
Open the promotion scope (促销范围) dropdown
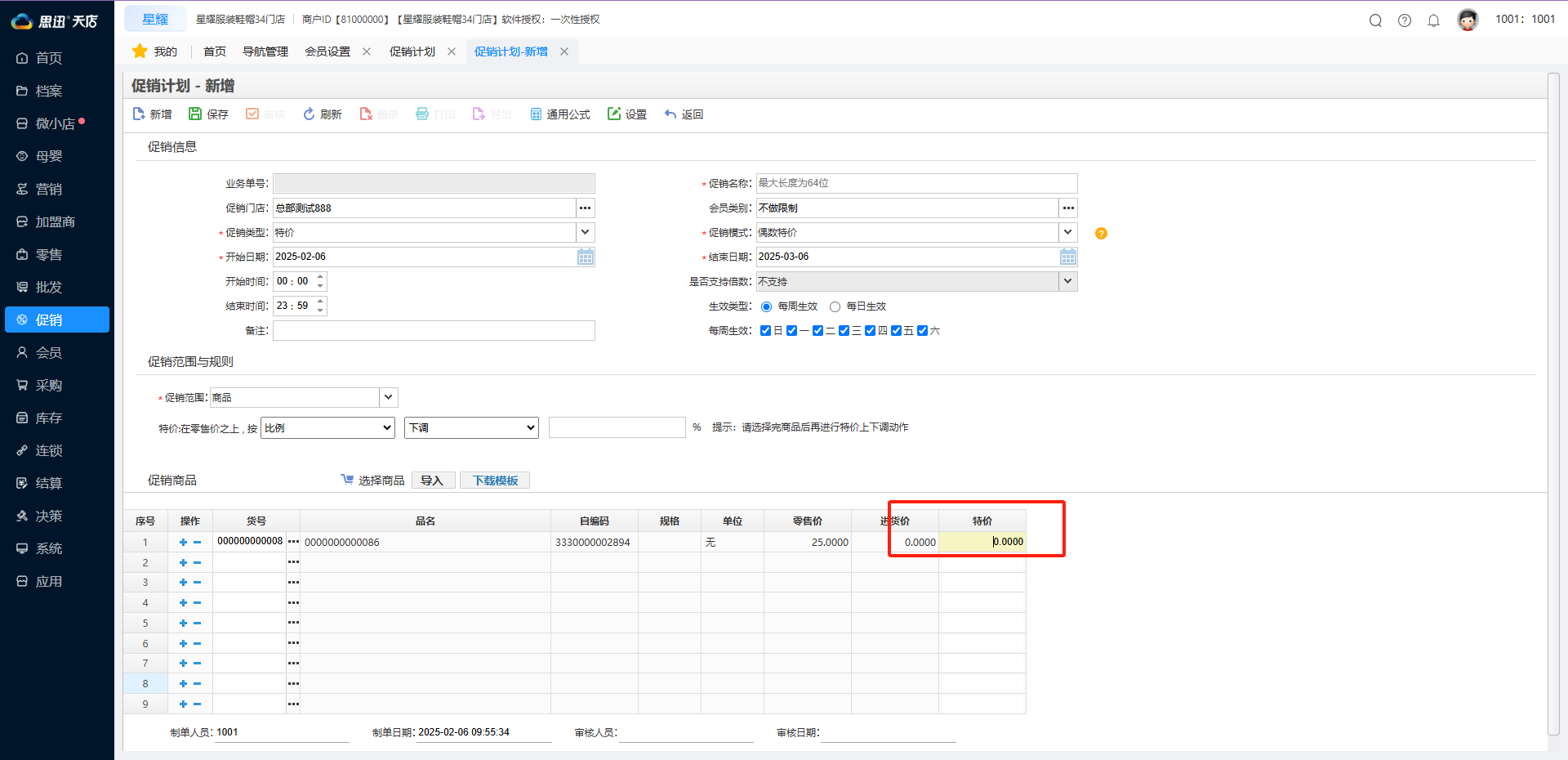point(389,398)
